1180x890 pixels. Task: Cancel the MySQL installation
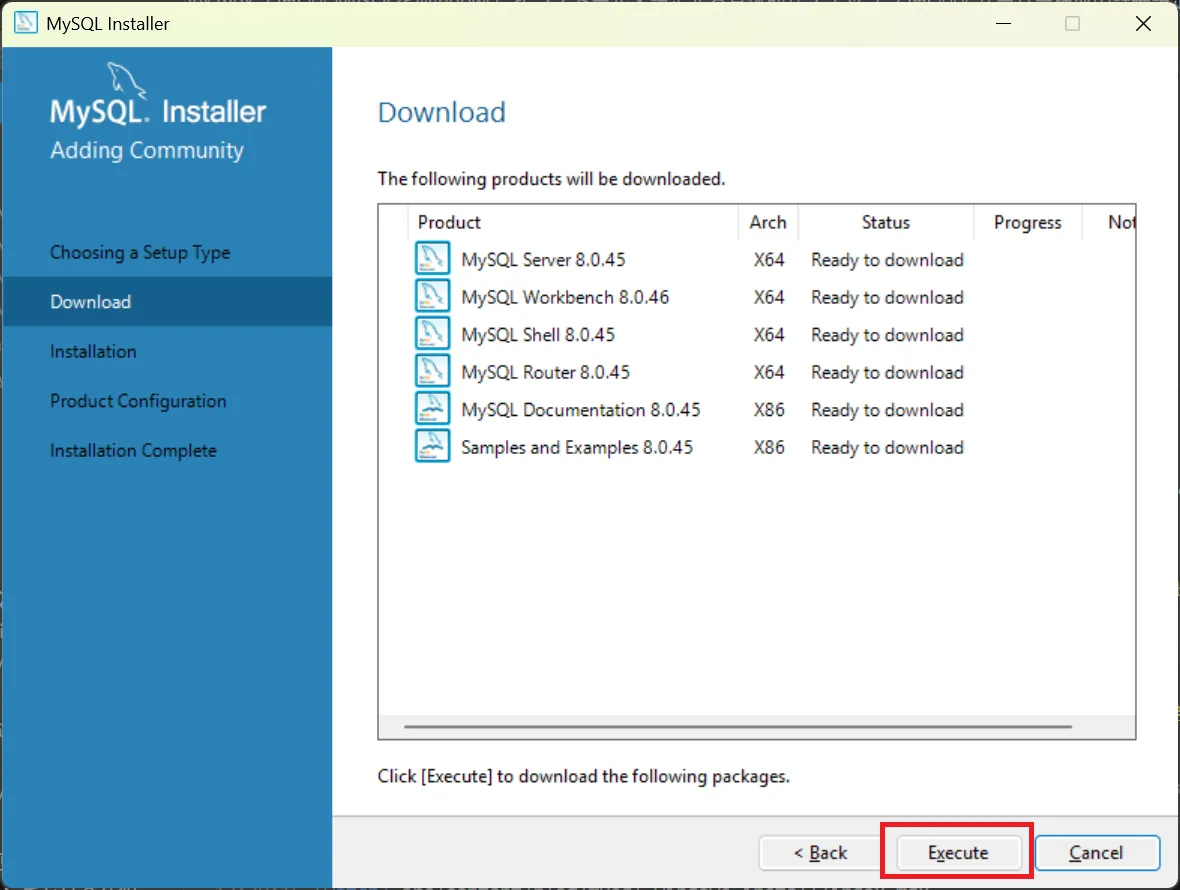tap(1096, 853)
